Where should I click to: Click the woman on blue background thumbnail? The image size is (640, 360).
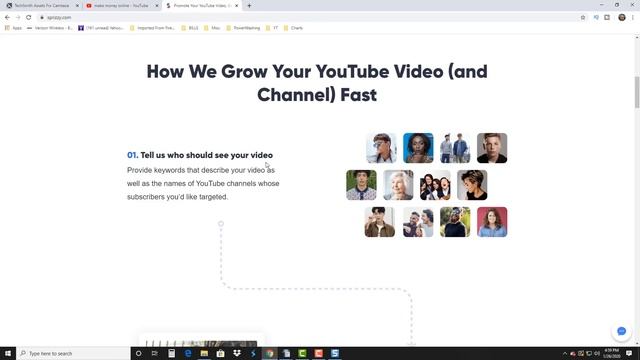[418, 148]
